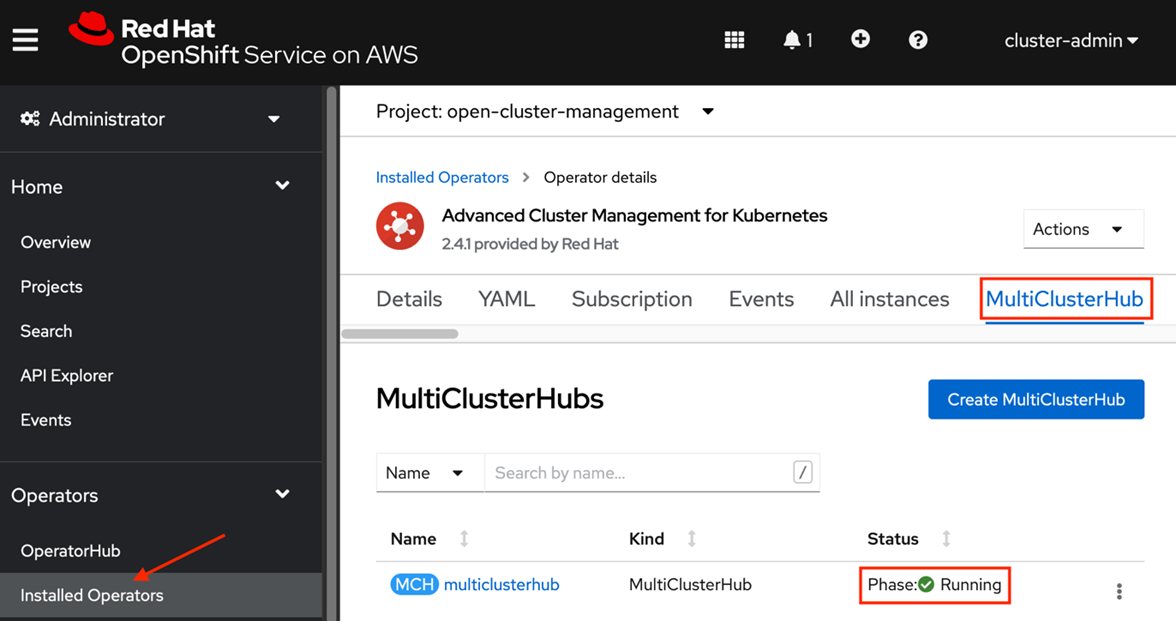This screenshot has width=1176, height=621.
Task: Switch to the Events tab
Action: (x=761, y=299)
